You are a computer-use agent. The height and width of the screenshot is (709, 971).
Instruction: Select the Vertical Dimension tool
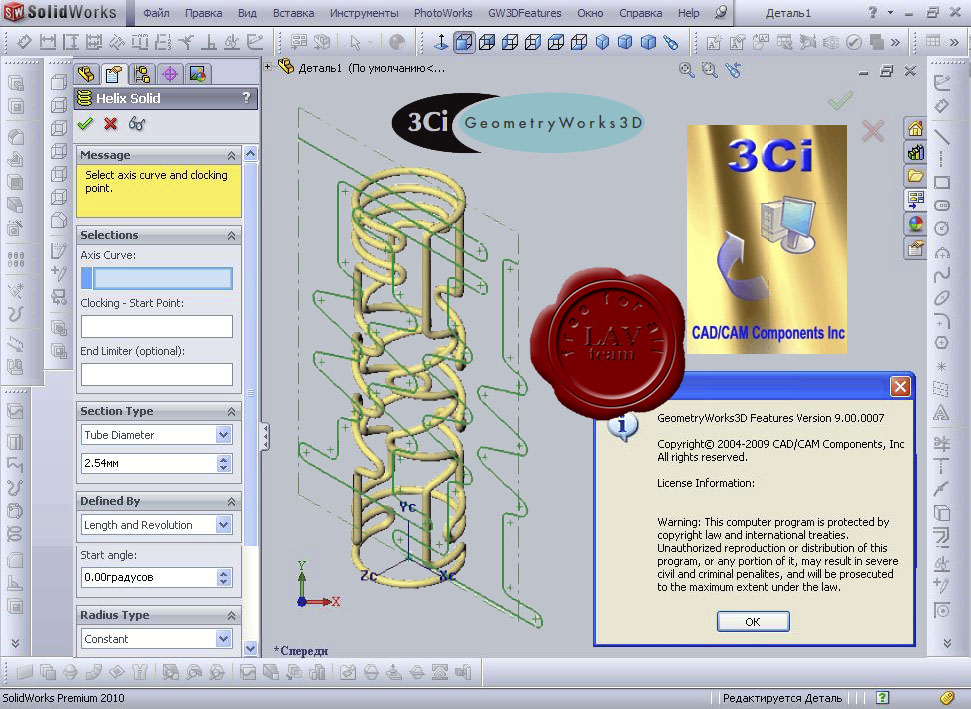[71, 42]
